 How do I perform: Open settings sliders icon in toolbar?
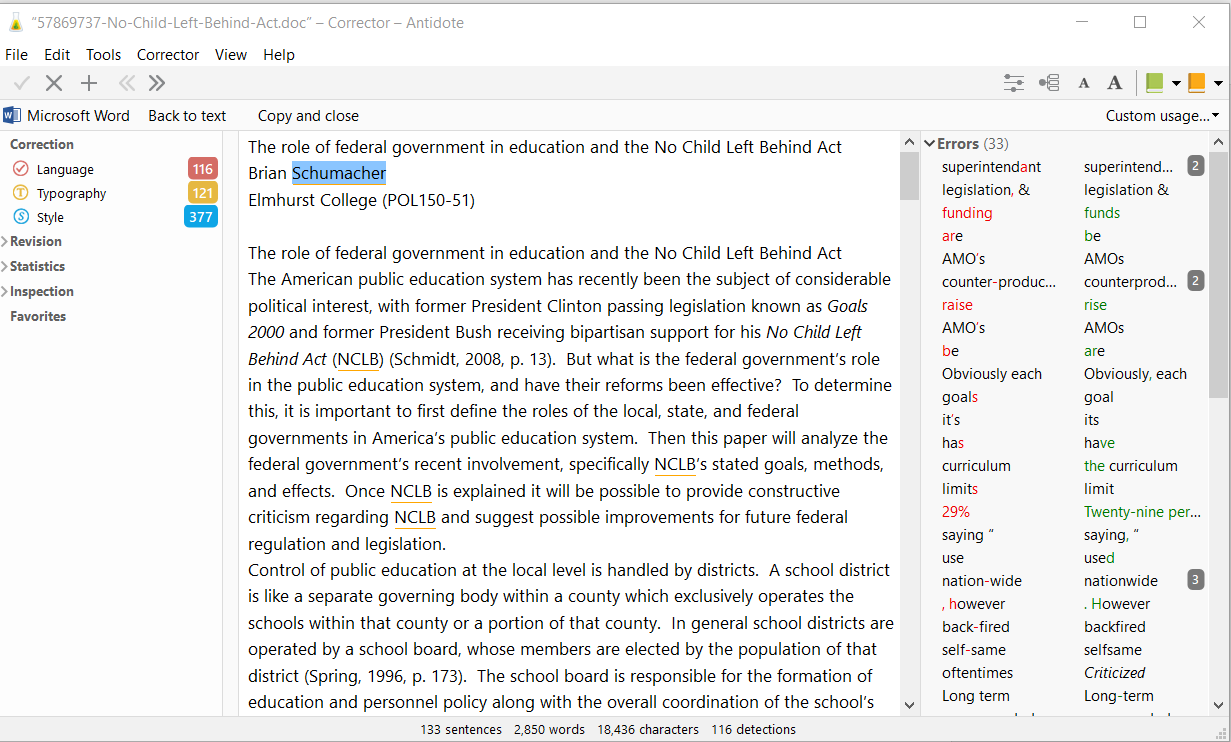[1014, 83]
